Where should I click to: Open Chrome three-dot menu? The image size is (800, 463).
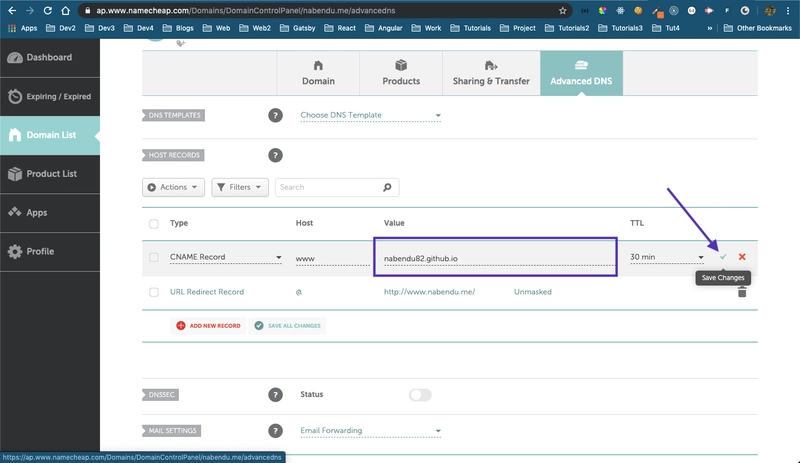pos(788,10)
